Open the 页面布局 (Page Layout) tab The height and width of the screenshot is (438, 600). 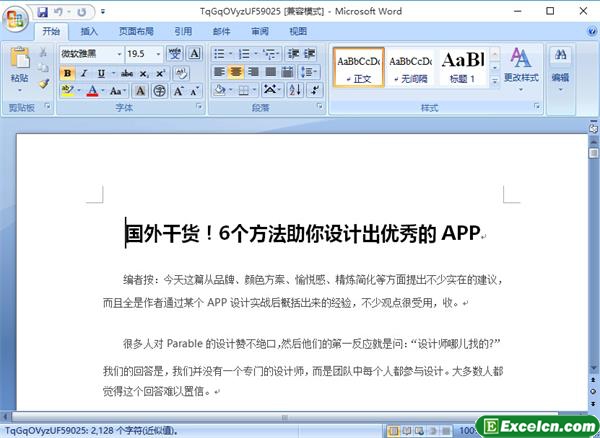136,31
